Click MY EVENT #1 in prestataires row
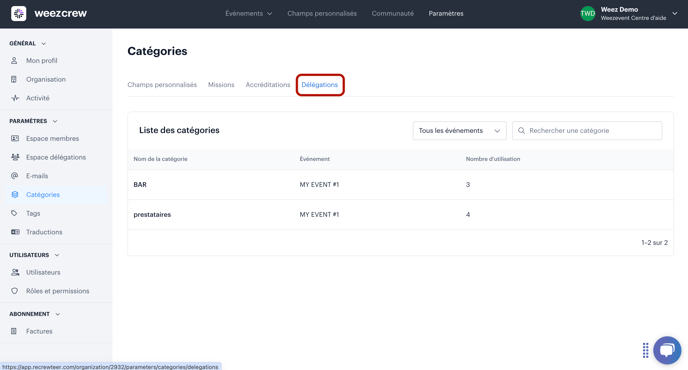This screenshot has height=370, width=688. pyautogui.click(x=319, y=215)
